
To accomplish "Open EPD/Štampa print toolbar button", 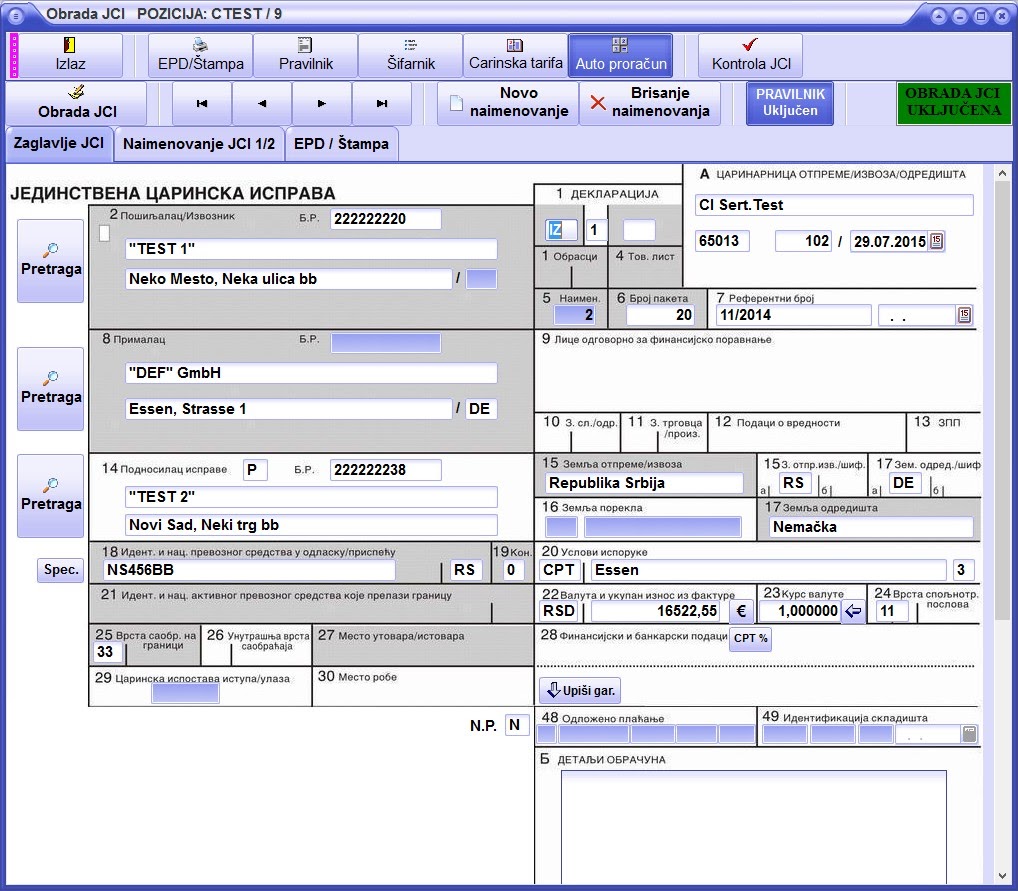I will tap(201, 56).
